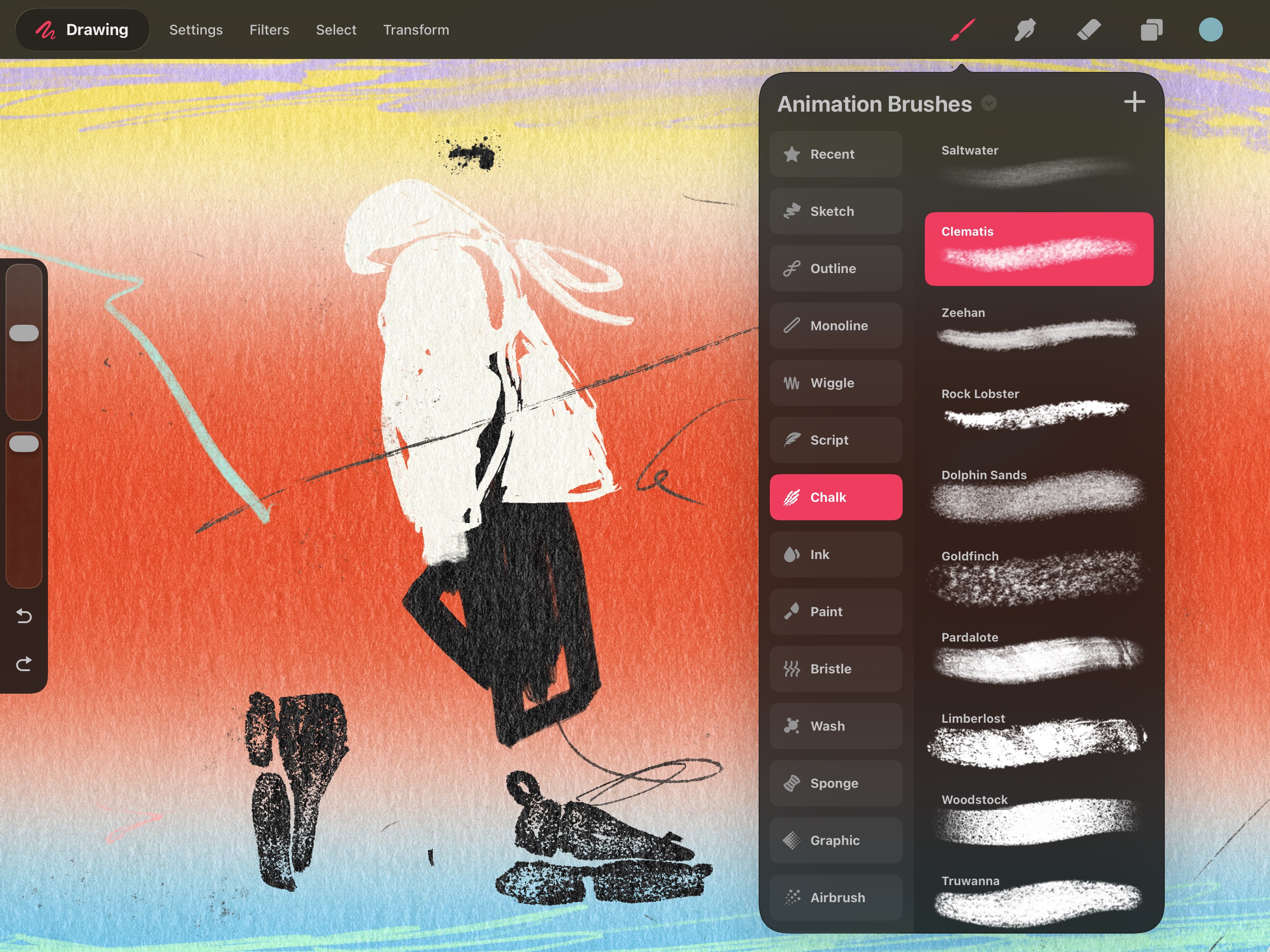
Task: Open the Transform menu
Action: (x=416, y=29)
